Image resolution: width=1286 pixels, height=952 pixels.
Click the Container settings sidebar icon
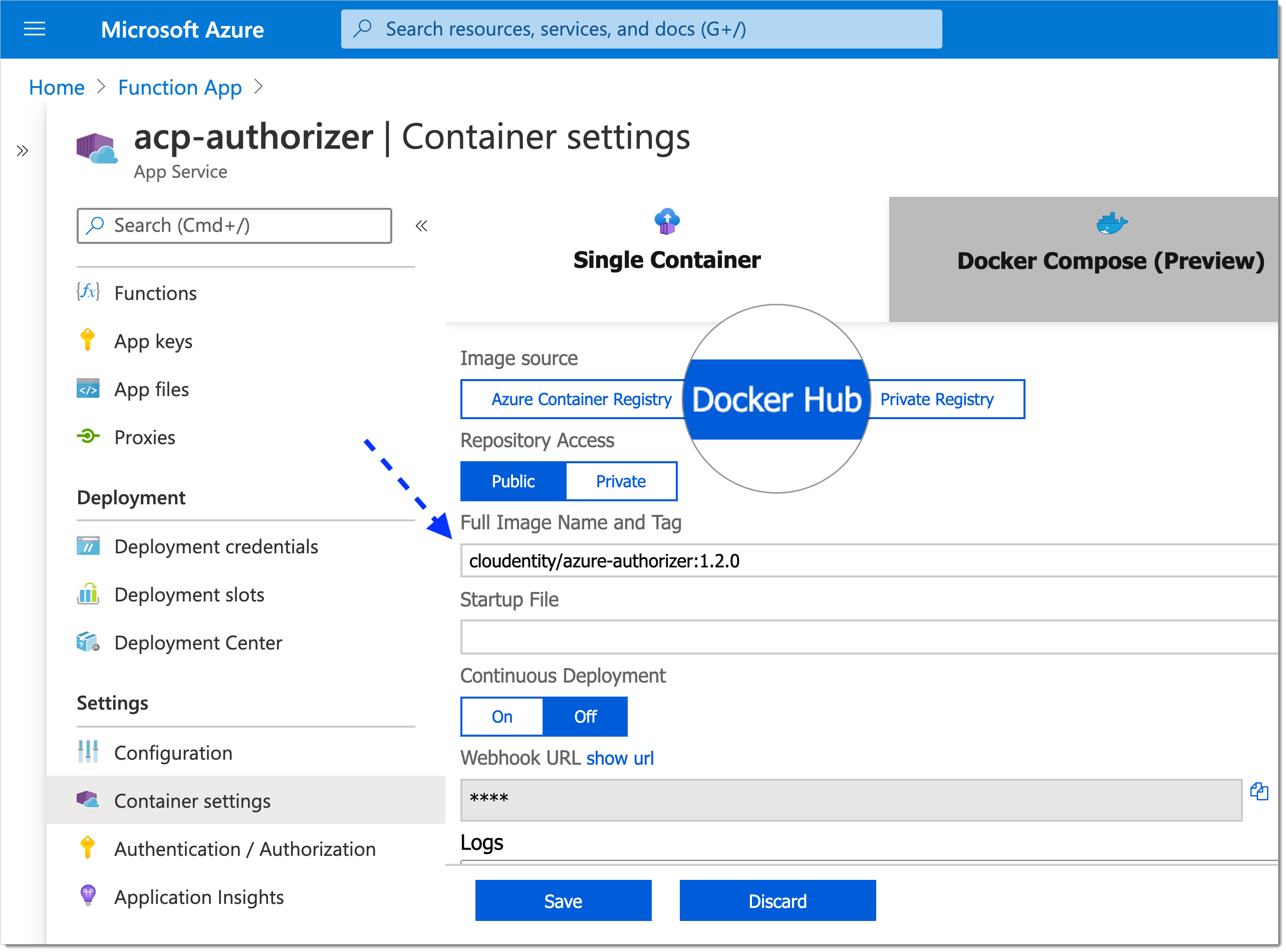coord(88,800)
